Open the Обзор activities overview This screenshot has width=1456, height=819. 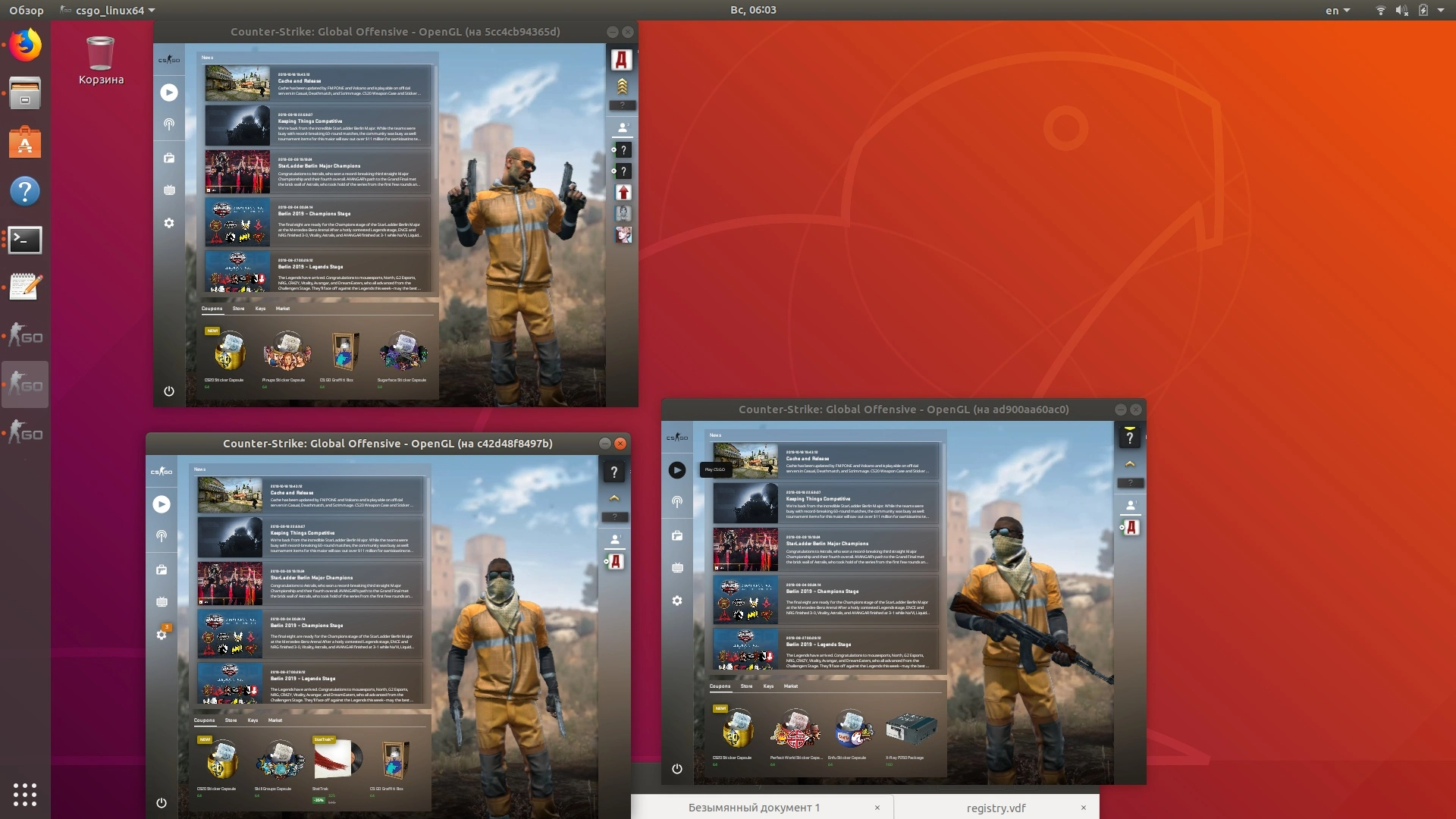[27, 10]
